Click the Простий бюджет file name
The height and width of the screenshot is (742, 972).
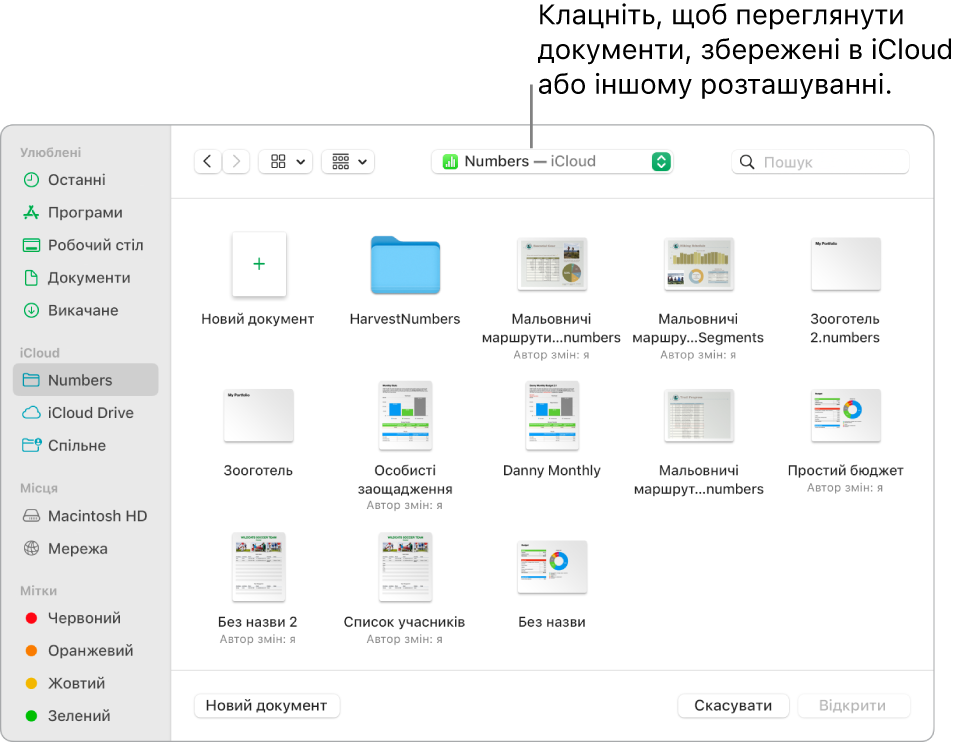(846, 470)
